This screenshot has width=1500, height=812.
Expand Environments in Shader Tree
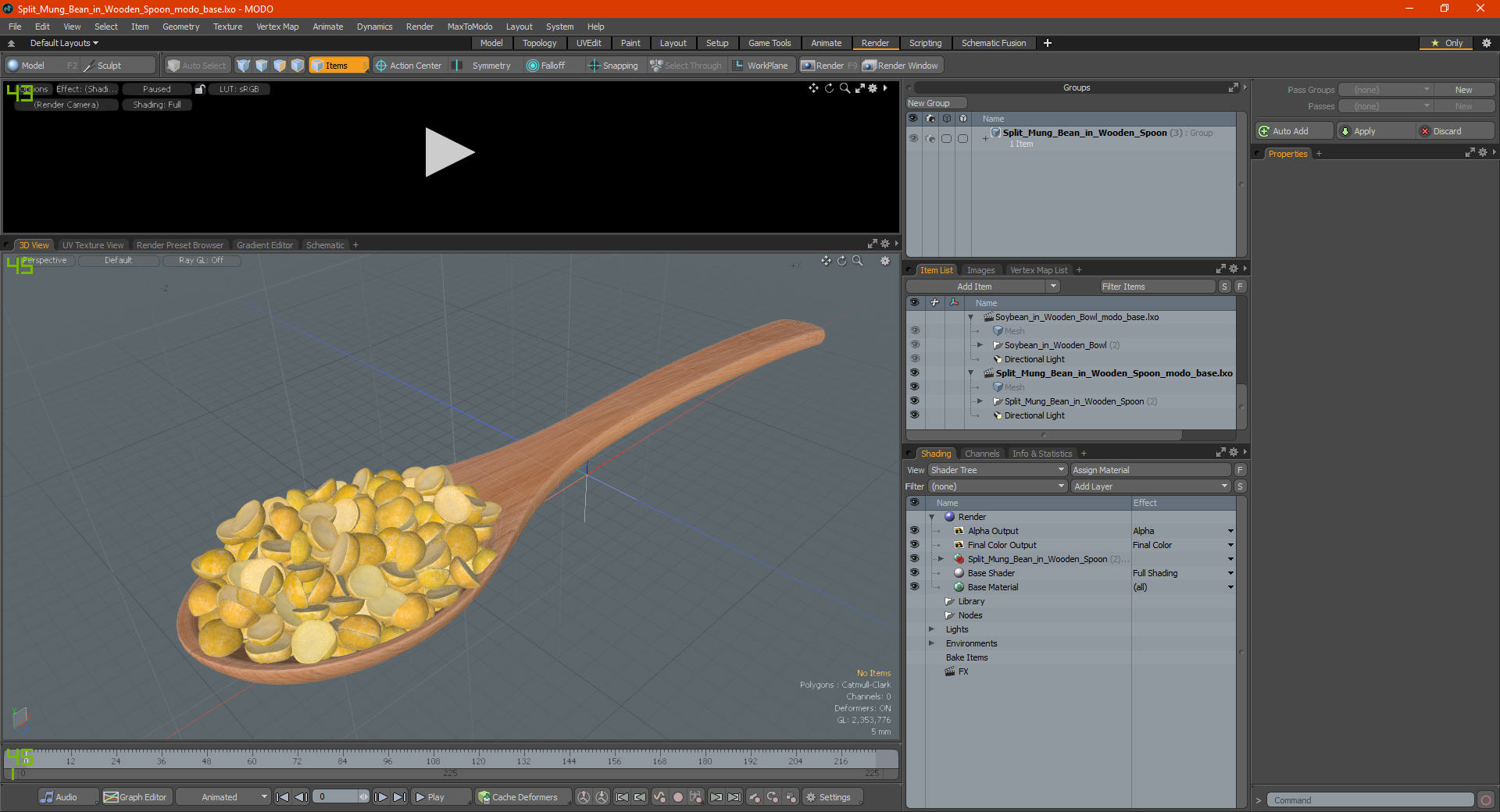(x=931, y=643)
